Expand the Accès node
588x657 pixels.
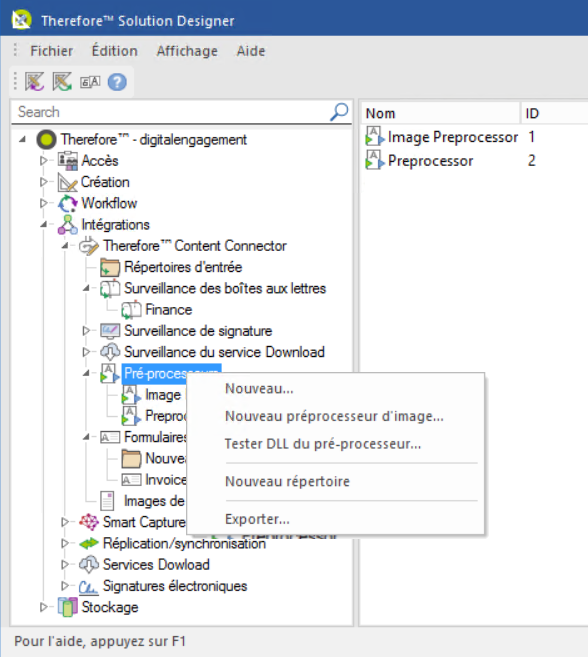pos(44,160)
